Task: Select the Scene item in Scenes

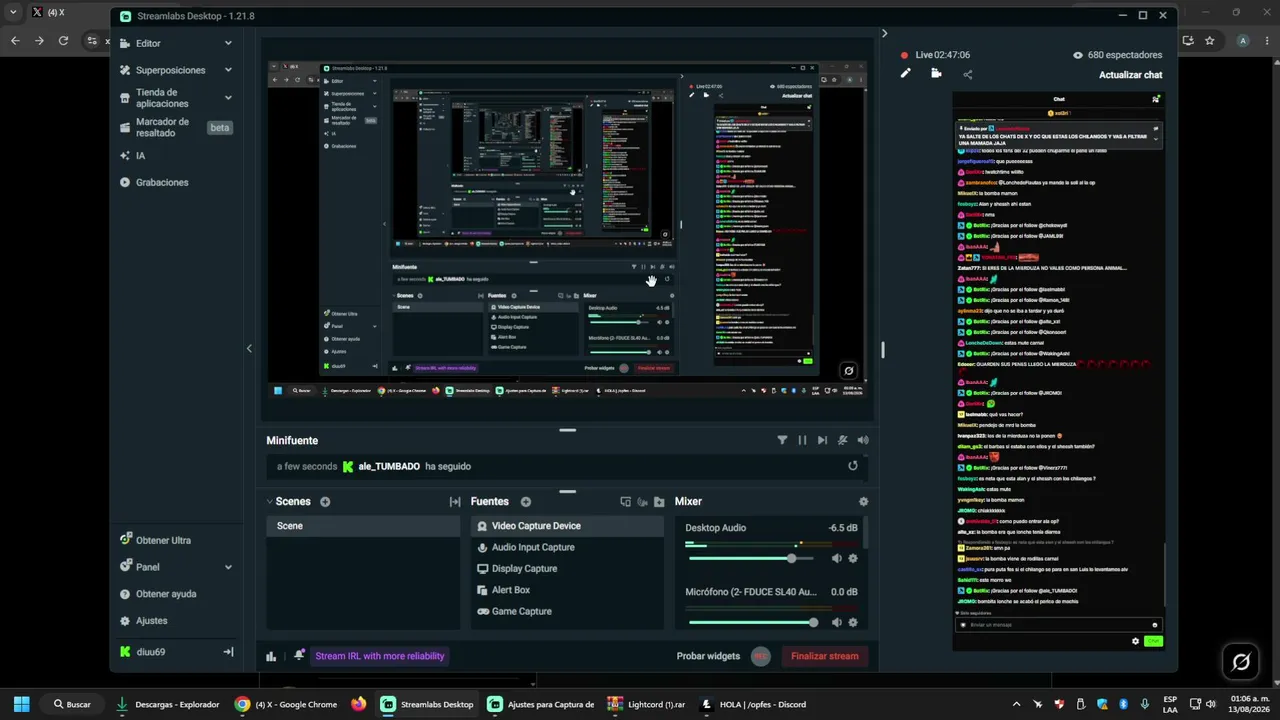Action: point(363,526)
